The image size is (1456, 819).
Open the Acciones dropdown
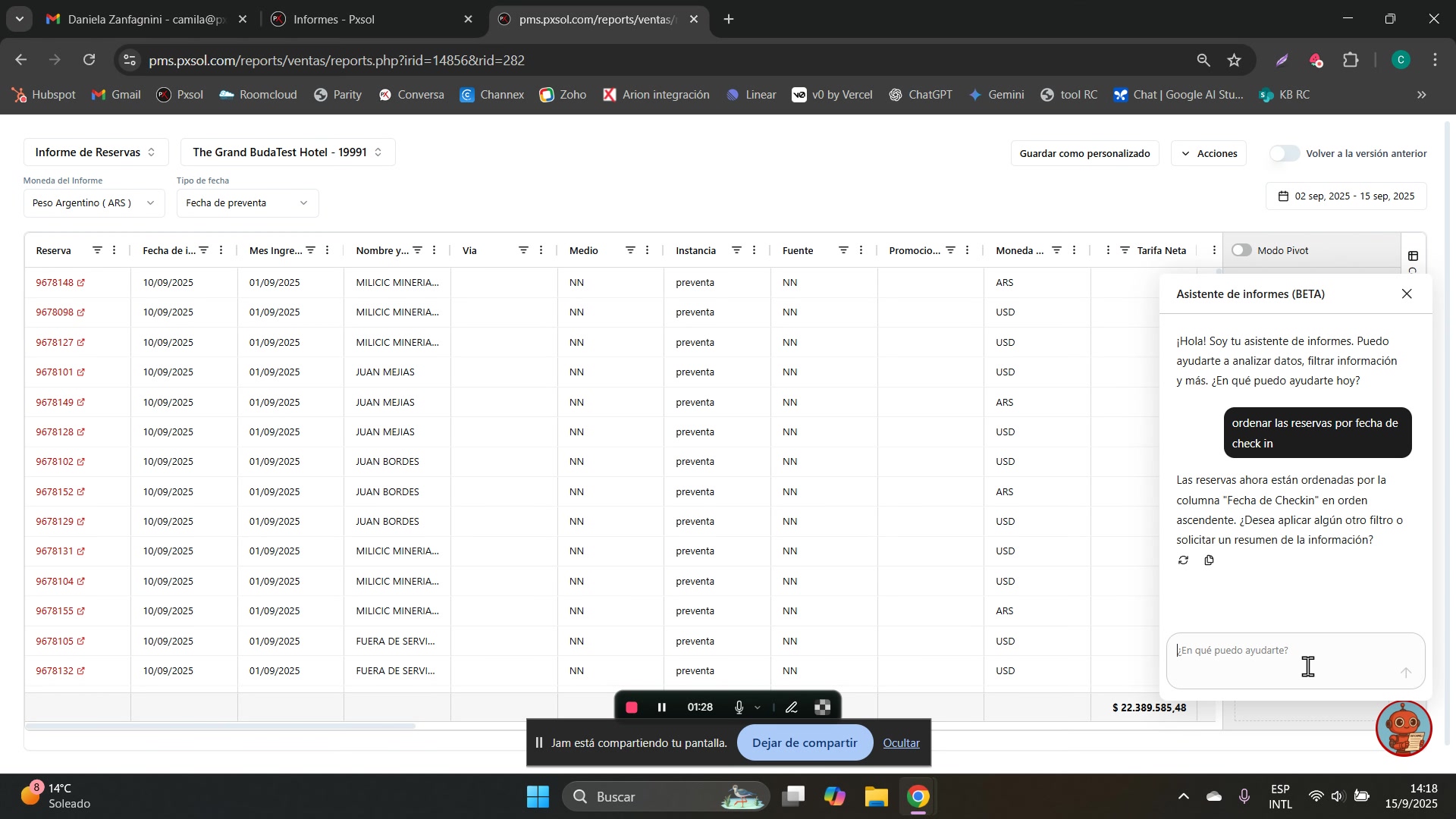click(1209, 154)
